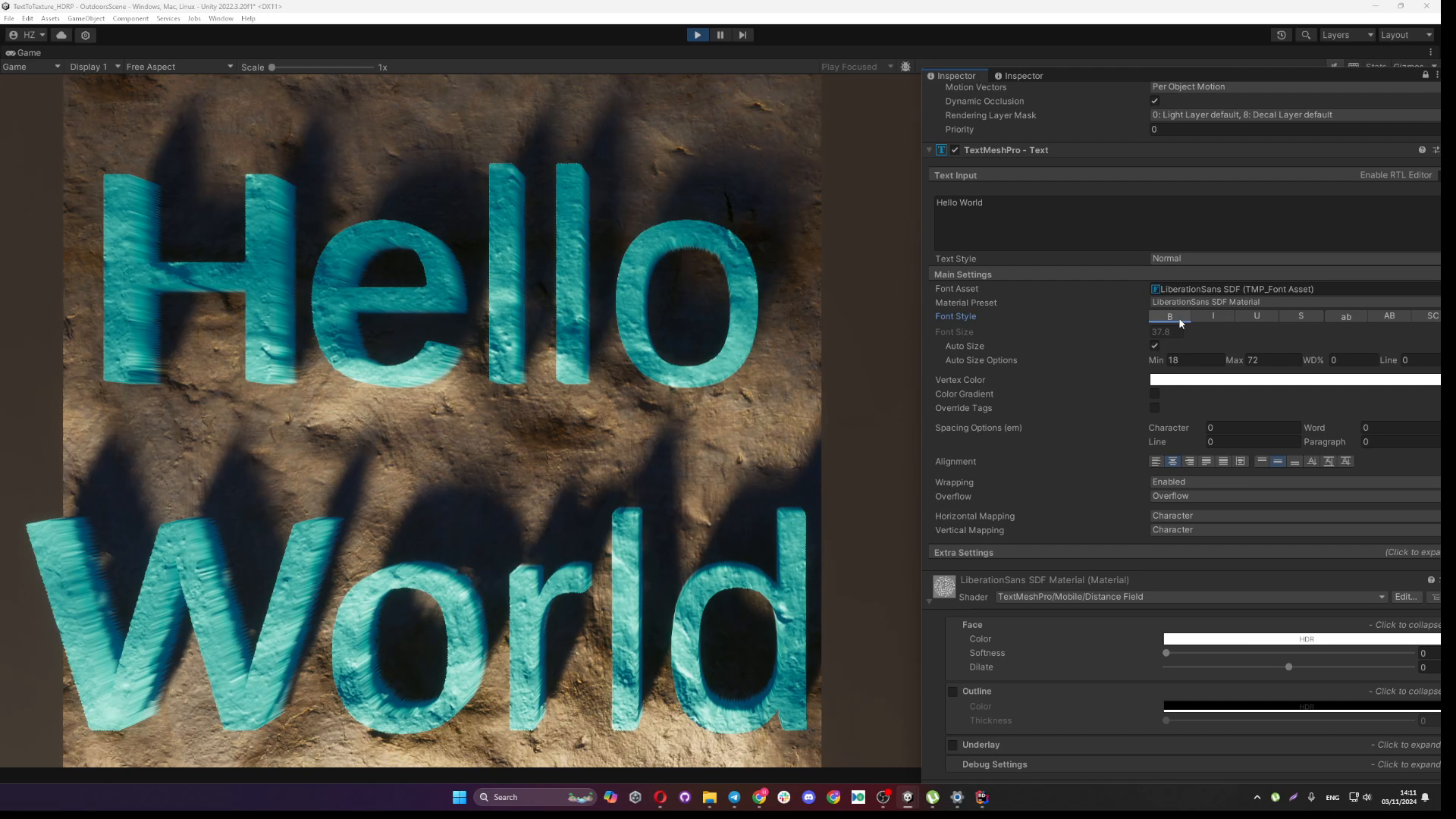
Task: Click the shader Edit... button
Action: tap(1406, 597)
